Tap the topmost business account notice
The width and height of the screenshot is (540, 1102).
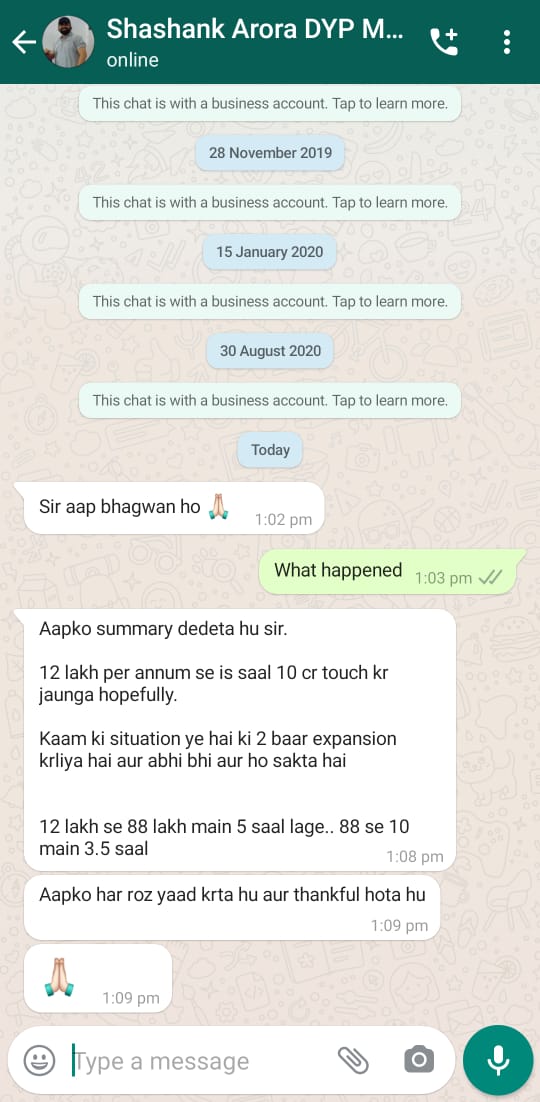270,103
